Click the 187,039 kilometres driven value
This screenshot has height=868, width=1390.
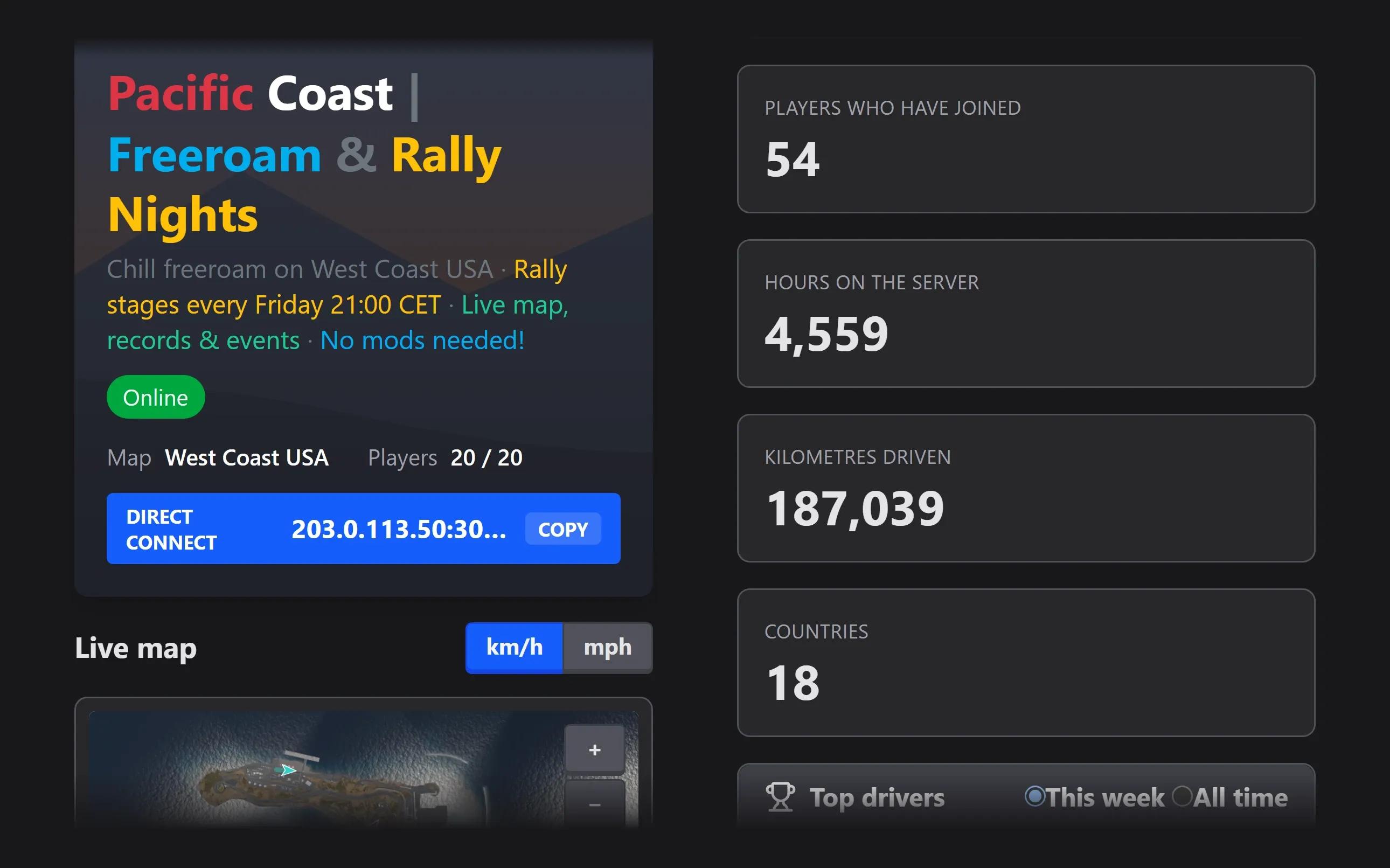click(855, 509)
